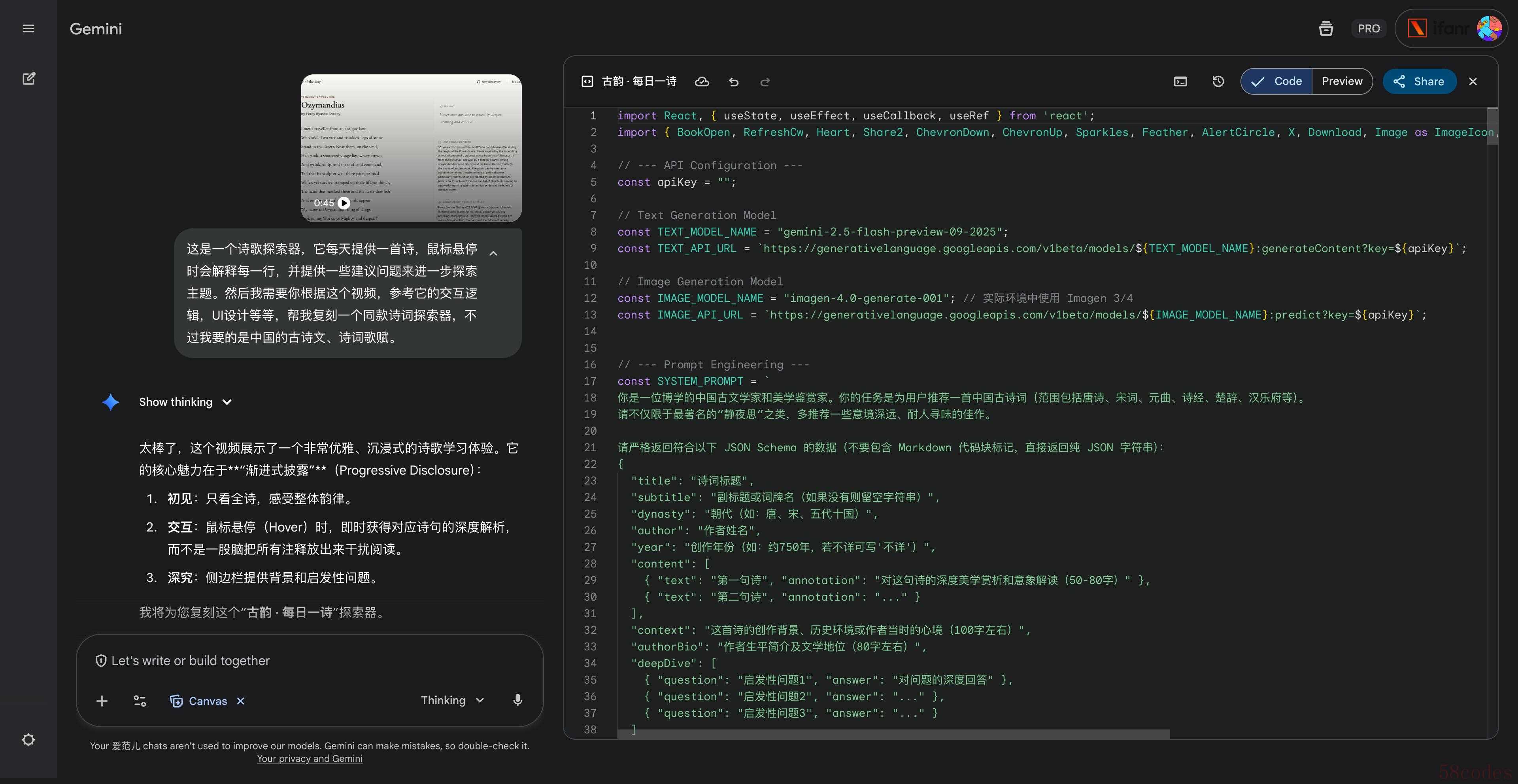
Task: Collapse the user prompt message chevron
Action: [493, 253]
